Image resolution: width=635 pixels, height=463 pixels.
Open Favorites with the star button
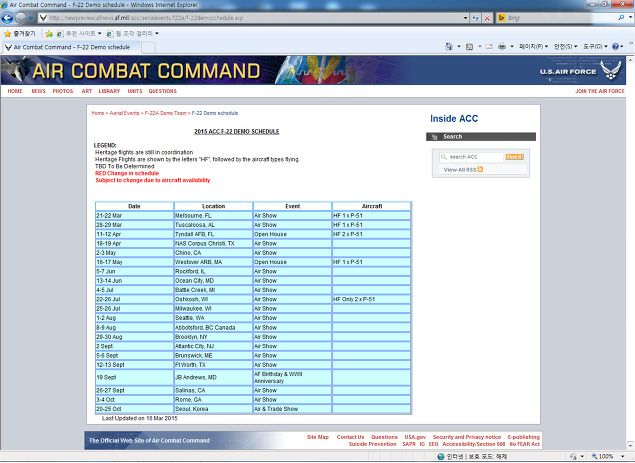point(20,34)
